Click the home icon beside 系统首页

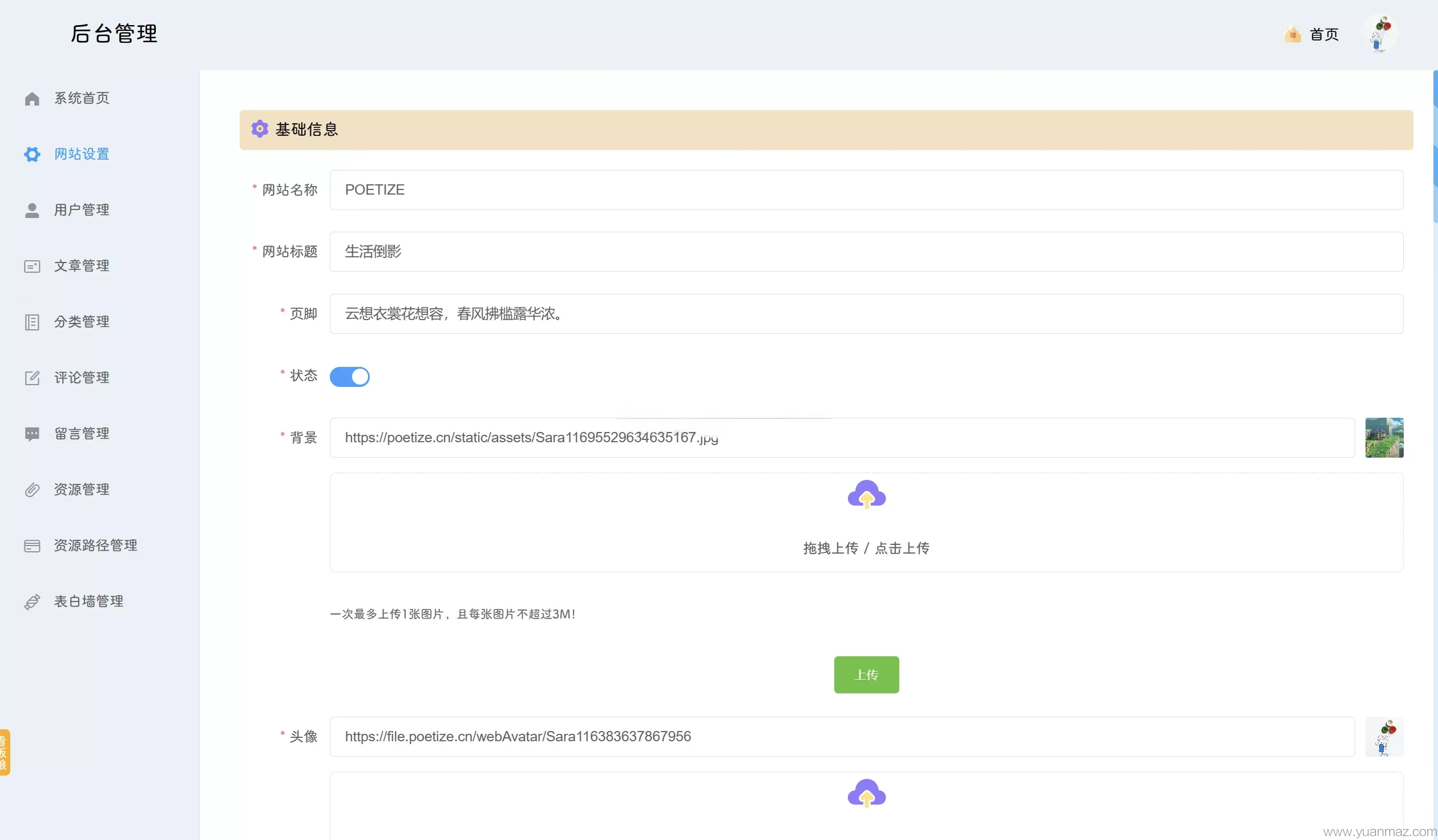32,99
